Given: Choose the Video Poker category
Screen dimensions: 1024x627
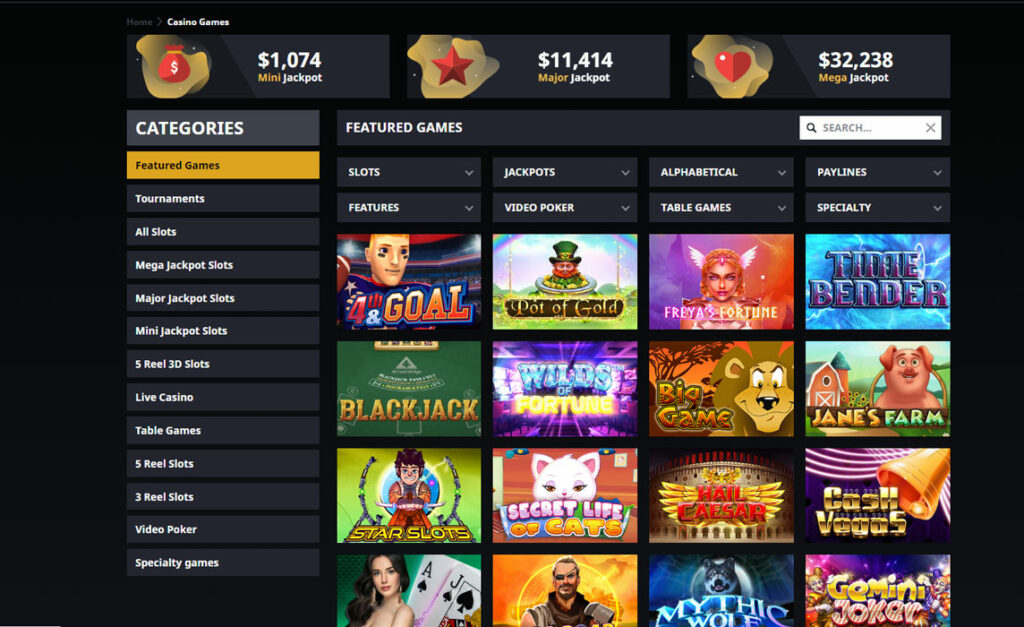Looking at the screenshot, I should (x=223, y=530).
